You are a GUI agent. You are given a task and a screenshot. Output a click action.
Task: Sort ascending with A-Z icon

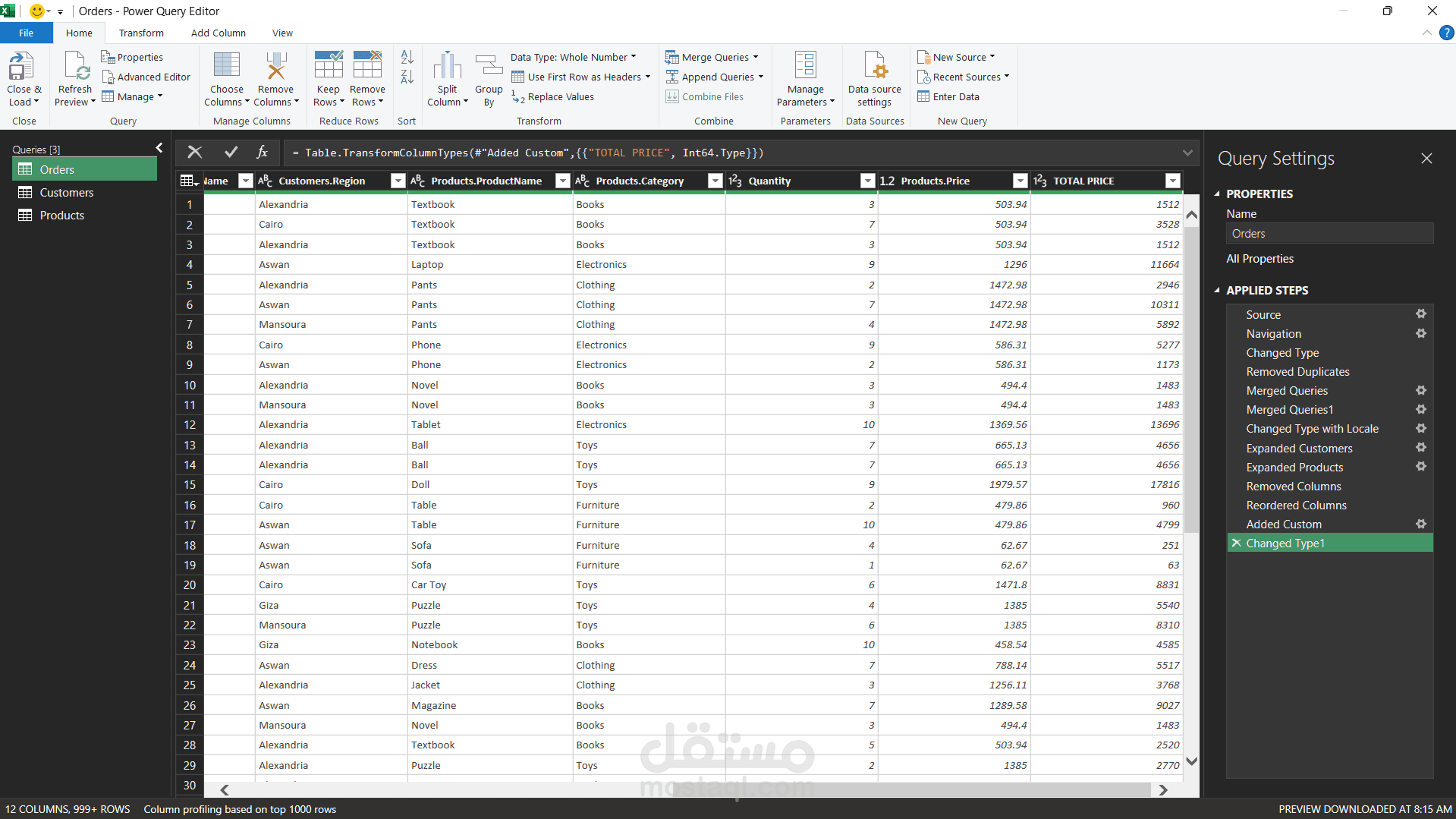pyautogui.click(x=407, y=57)
